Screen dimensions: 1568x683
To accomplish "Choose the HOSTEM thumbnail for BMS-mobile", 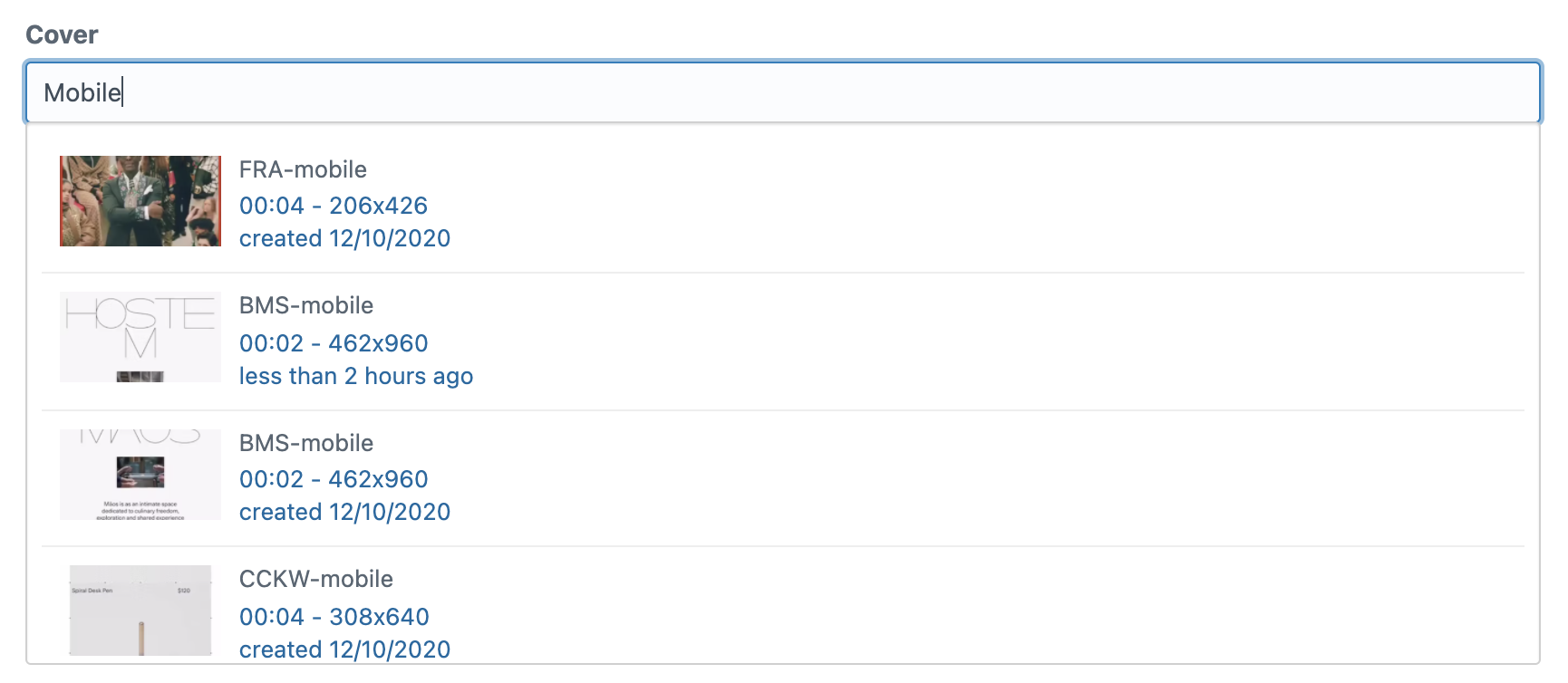I will [x=140, y=337].
